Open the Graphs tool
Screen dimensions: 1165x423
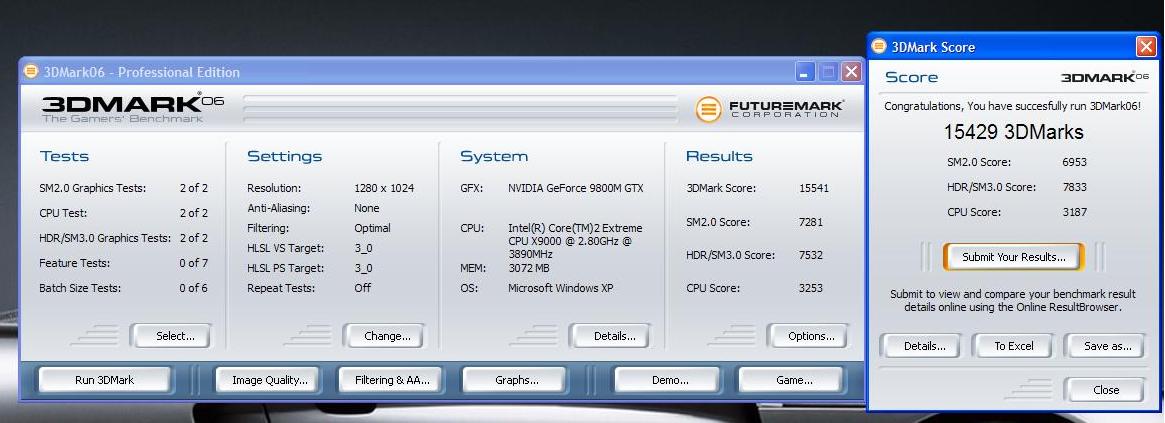pos(516,380)
